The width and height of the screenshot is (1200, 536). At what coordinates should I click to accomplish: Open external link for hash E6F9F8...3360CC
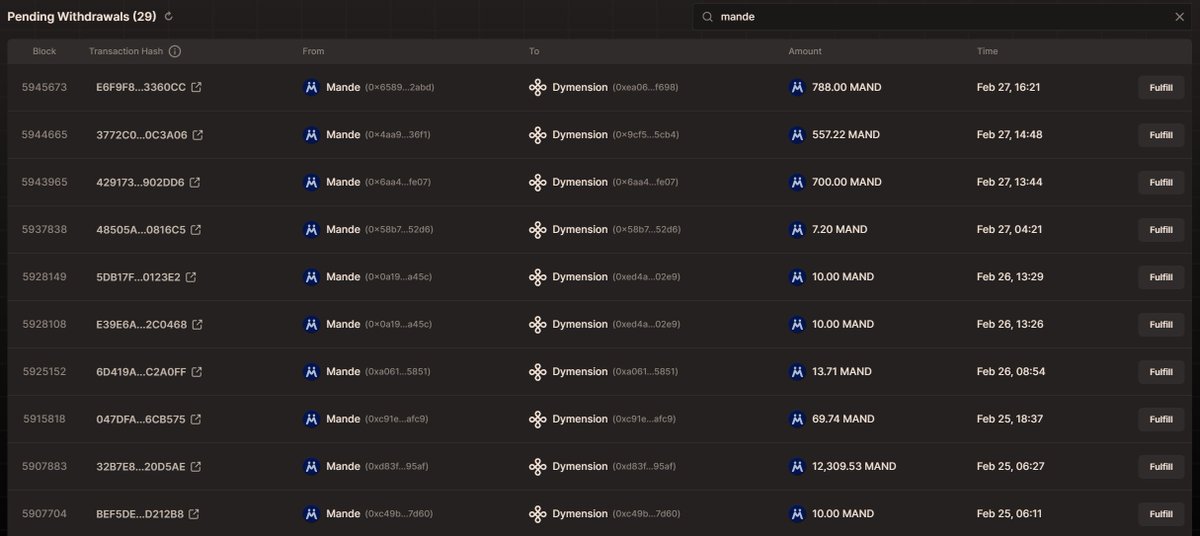[x=196, y=87]
